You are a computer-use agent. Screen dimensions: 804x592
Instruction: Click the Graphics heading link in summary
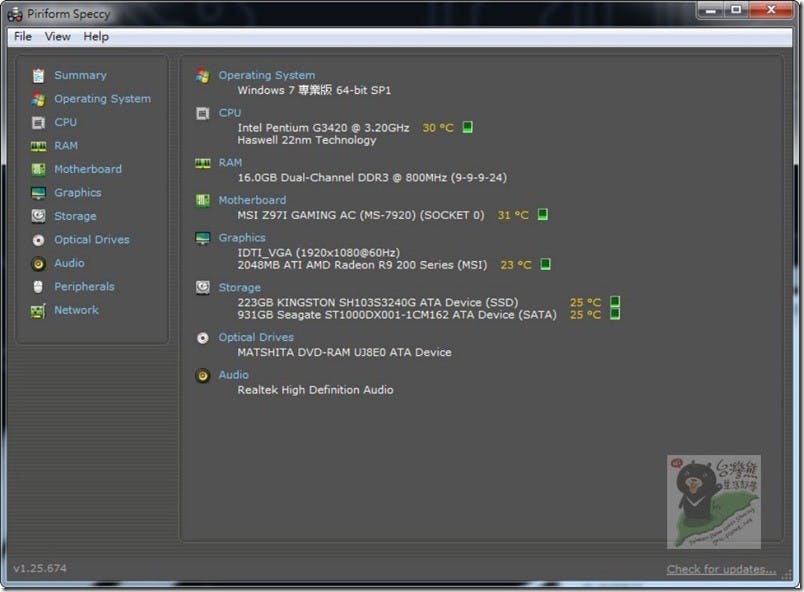click(x=242, y=238)
